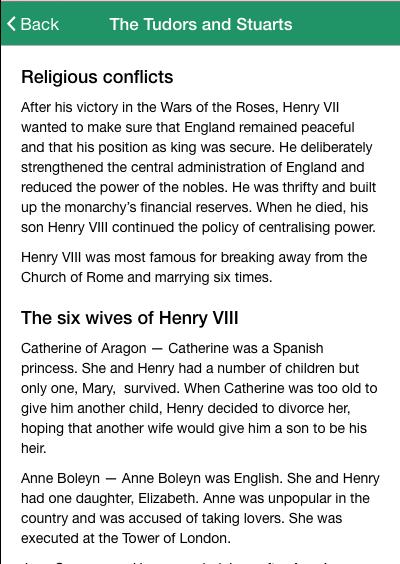
Task: Click the Henry VII name in the first paragraph
Action: [310, 107]
